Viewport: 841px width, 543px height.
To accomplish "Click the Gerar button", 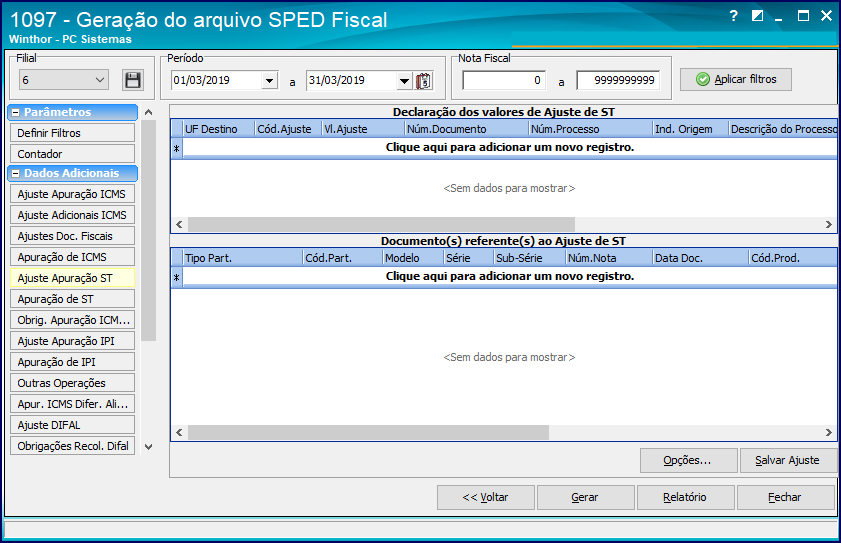I will tap(585, 497).
